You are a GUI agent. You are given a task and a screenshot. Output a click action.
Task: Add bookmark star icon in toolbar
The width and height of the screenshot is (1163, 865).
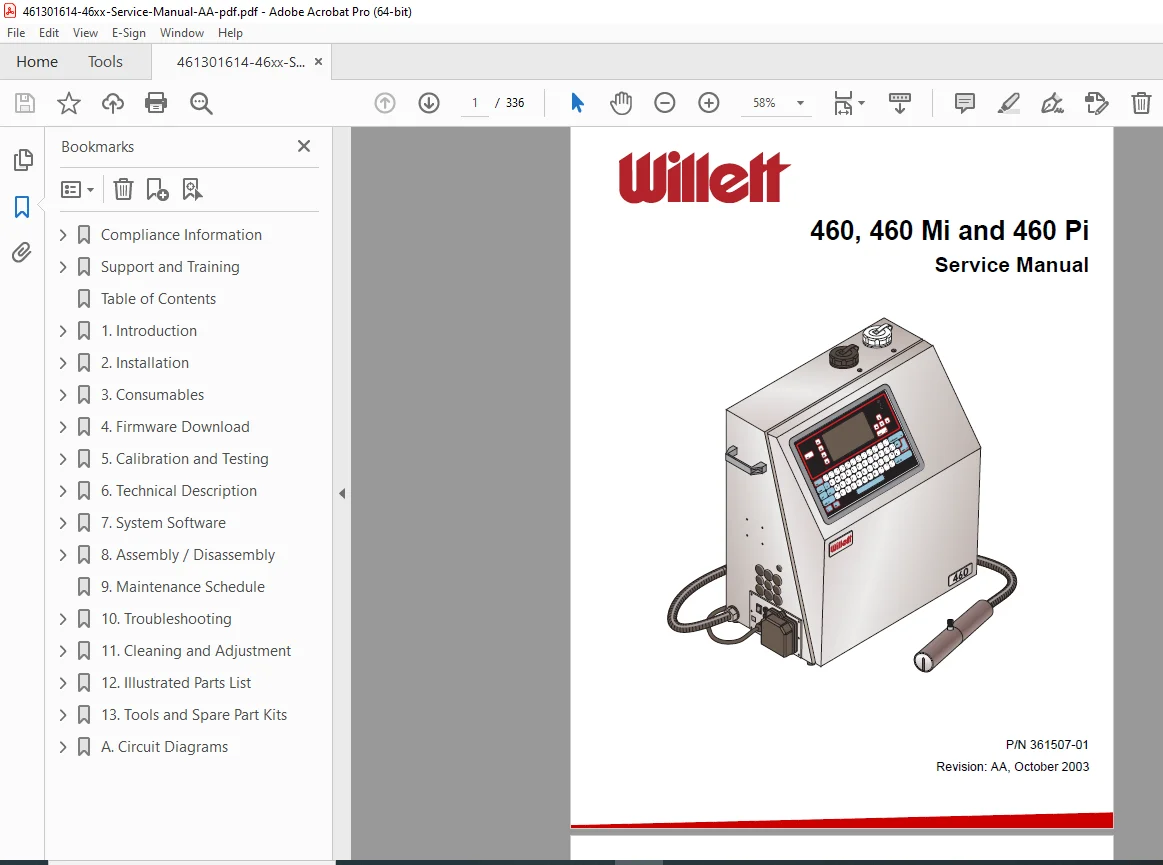pyautogui.click(x=68, y=103)
